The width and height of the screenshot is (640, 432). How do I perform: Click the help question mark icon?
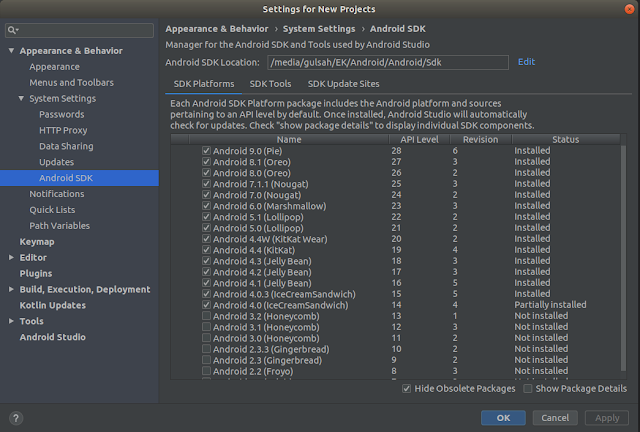click(16, 418)
